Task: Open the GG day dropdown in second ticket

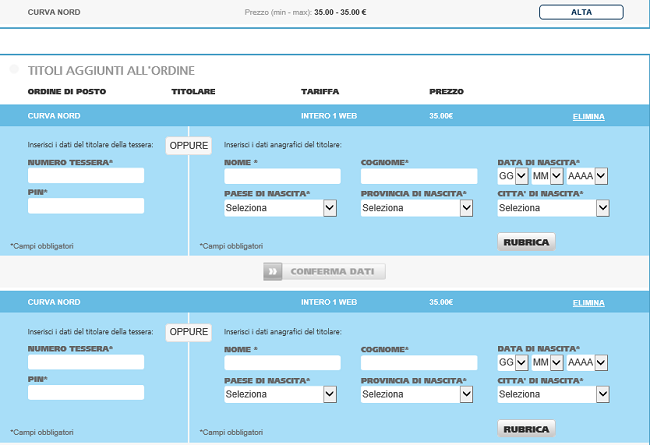Action: point(513,362)
